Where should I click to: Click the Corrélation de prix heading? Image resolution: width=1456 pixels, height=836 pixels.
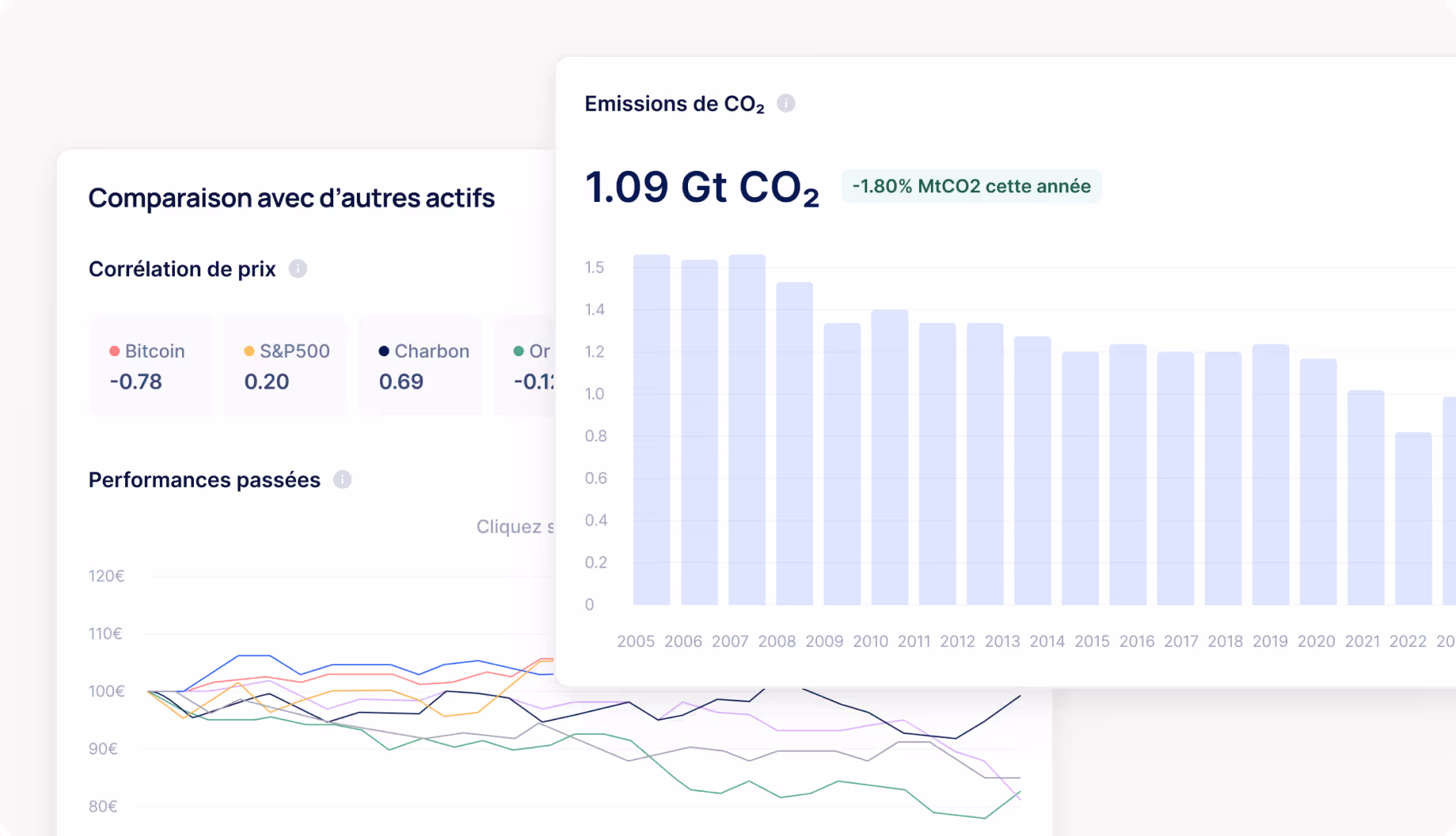pos(182,269)
